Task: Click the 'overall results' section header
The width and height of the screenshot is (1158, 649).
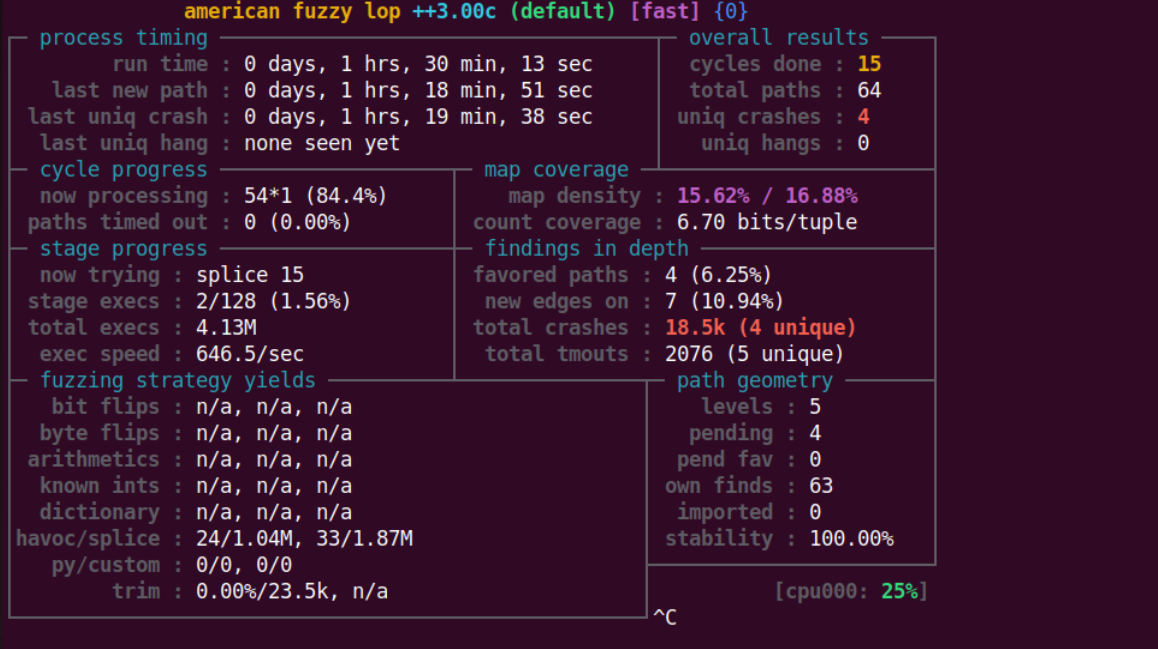Action: pyautogui.click(x=779, y=38)
